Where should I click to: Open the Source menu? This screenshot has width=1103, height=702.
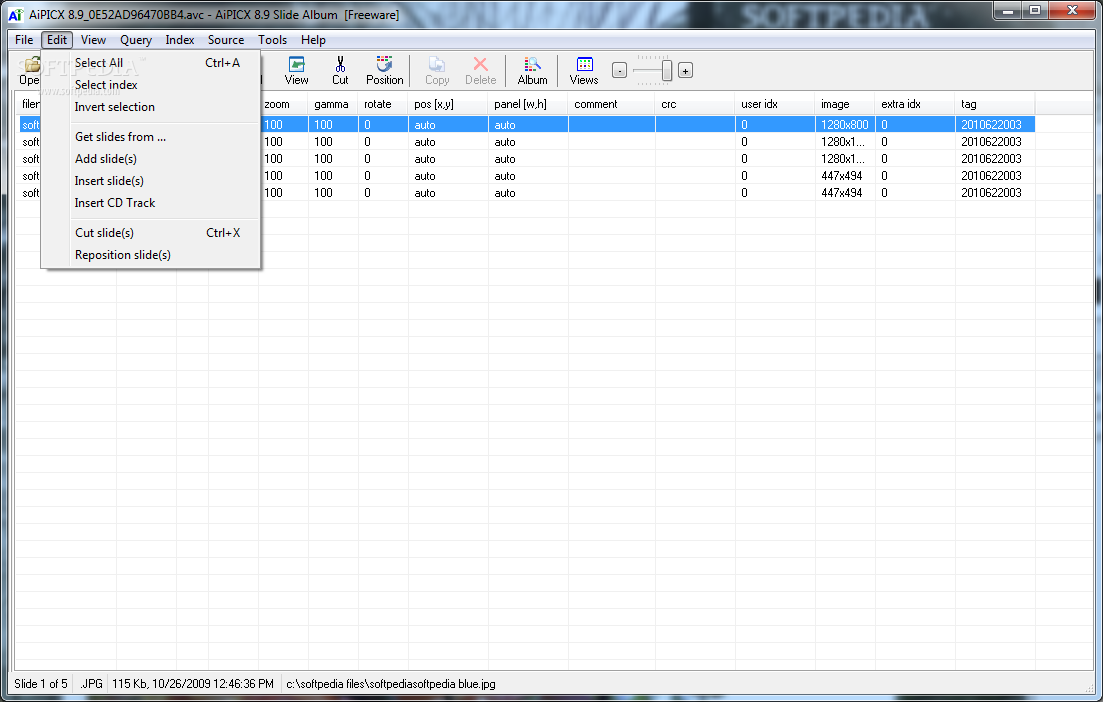[x=226, y=40]
